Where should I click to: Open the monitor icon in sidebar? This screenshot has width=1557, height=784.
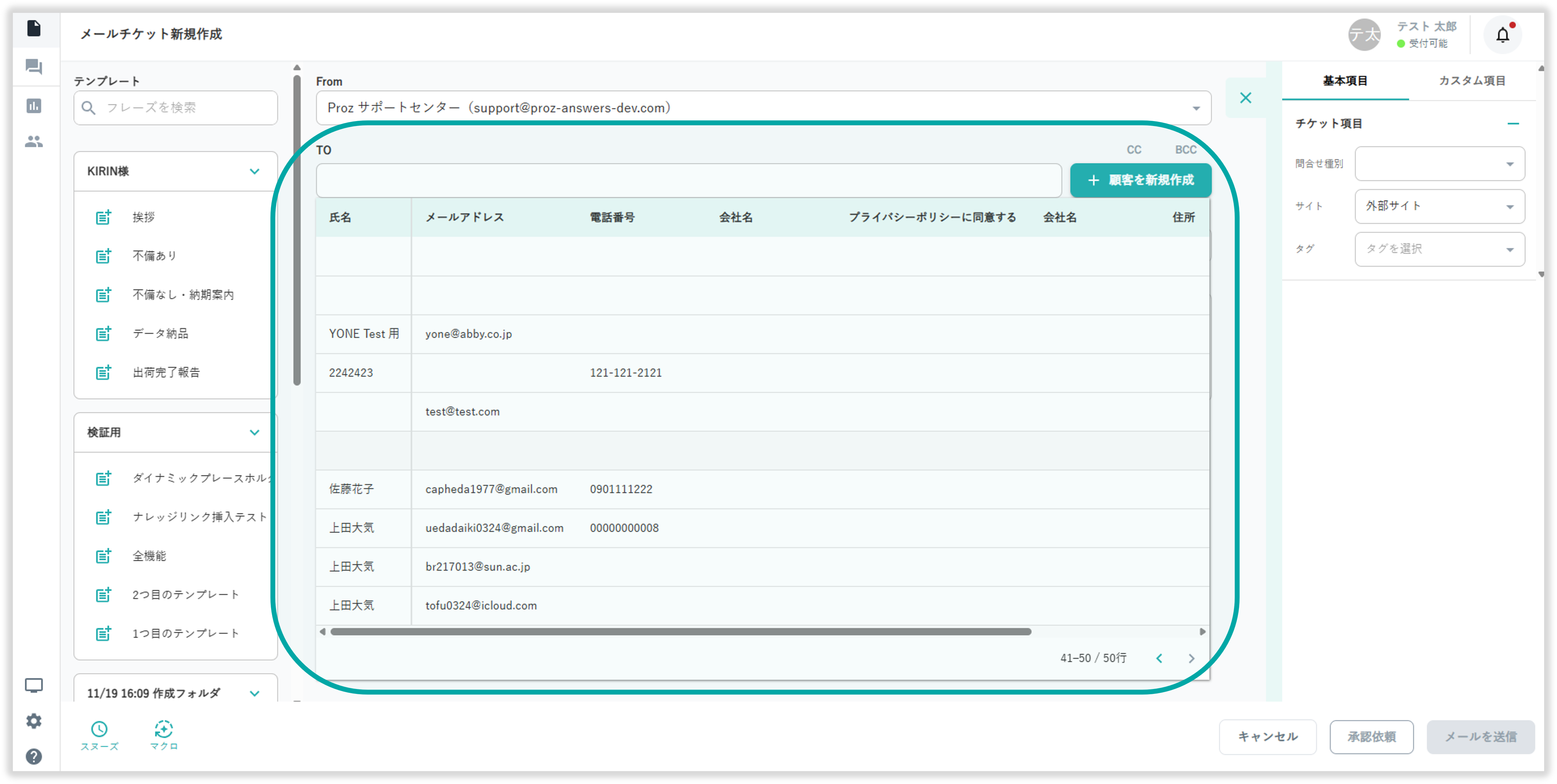point(34,685)
